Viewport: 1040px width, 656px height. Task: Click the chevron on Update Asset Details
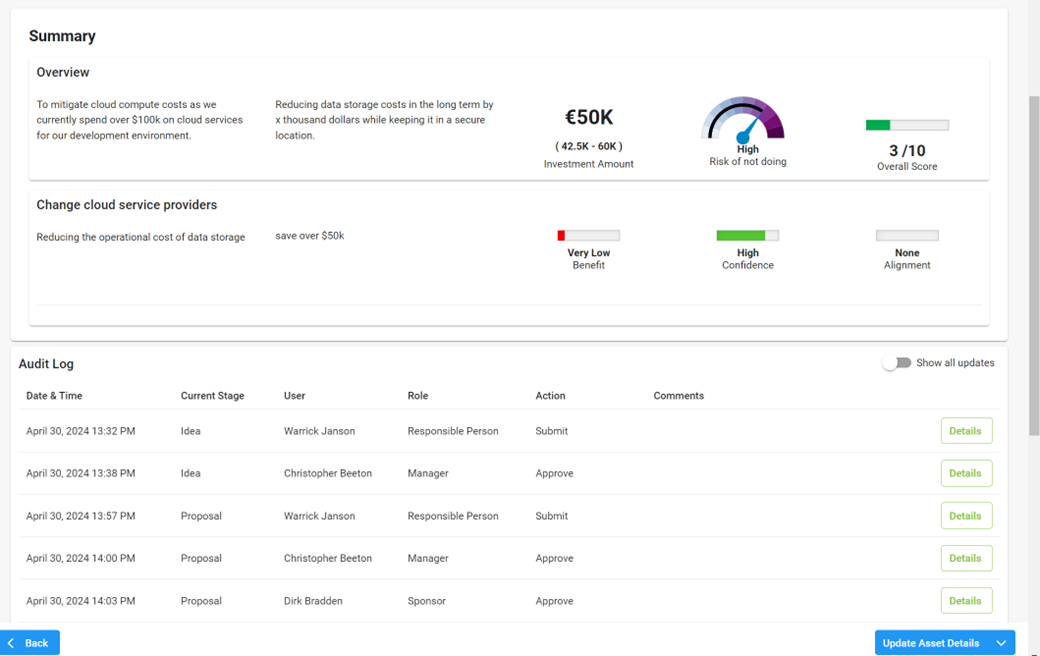tap(1000, 642)
